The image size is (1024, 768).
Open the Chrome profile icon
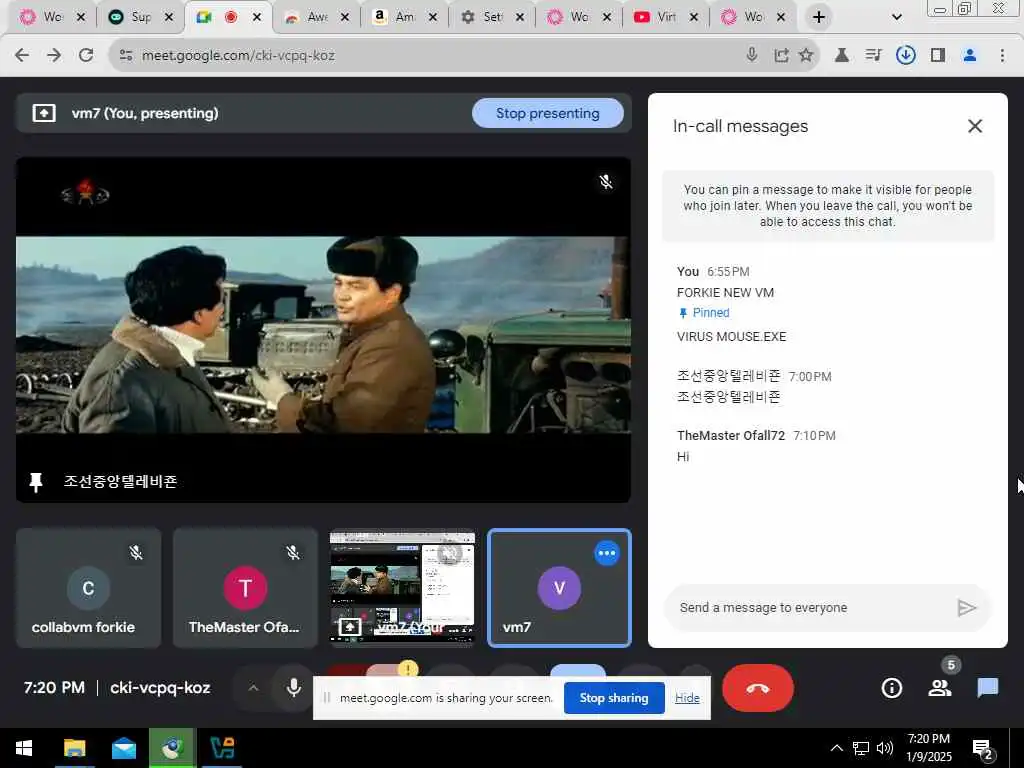[x=970, y=56]
